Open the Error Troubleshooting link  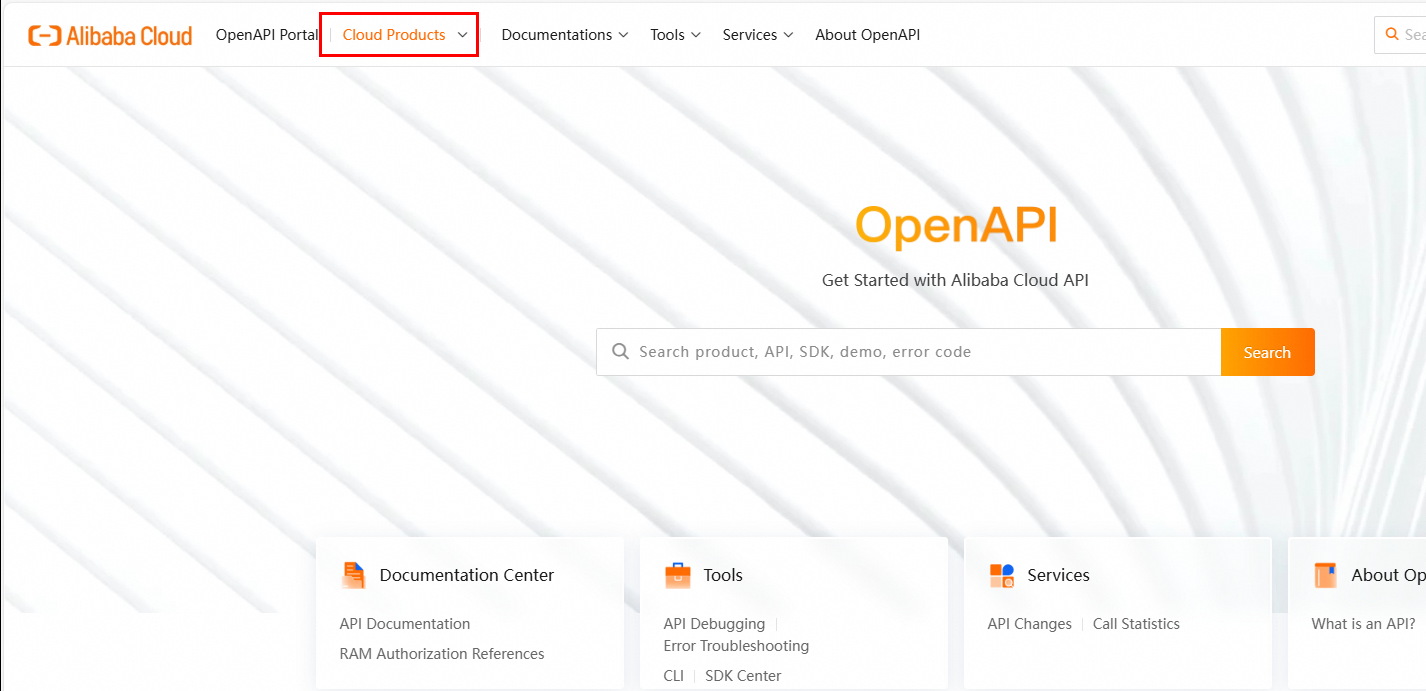click(x=736, y=646)
